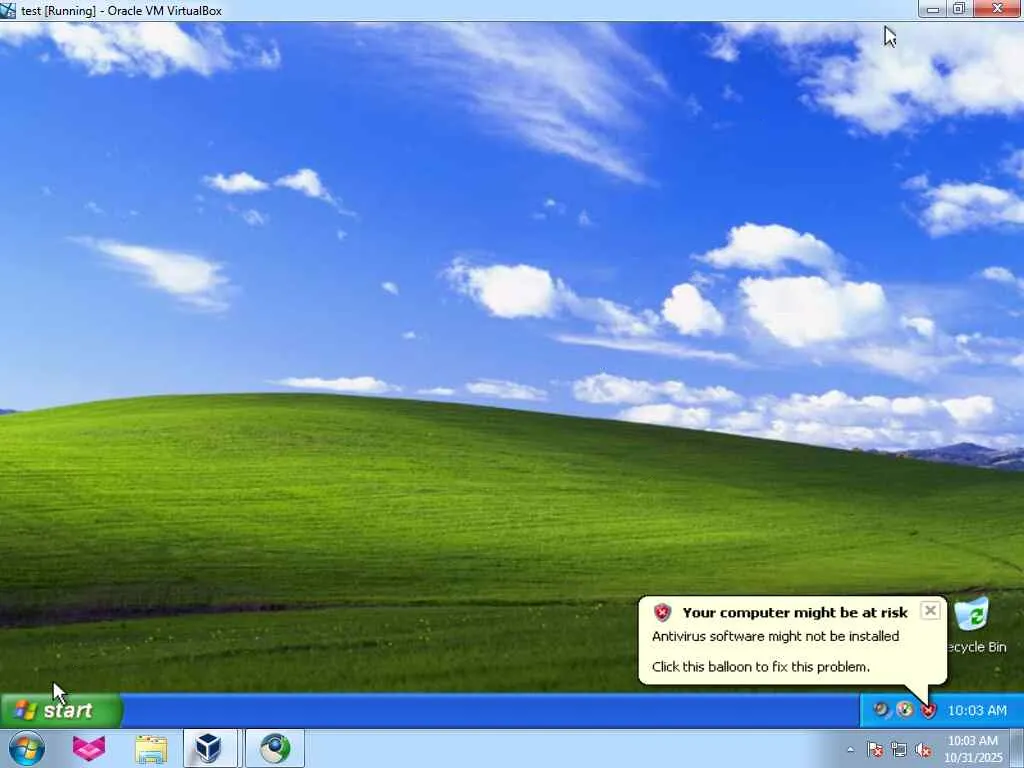This screenshot has height=768, width=1024.
Task: Click the XP taskbar clock showing 10:03 AM
Action: (977, 711)
